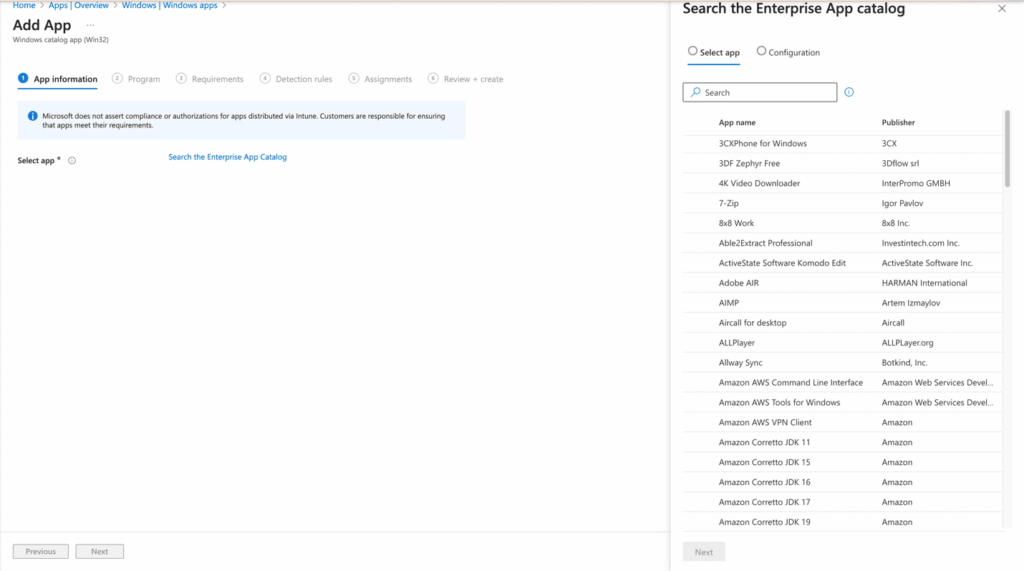
Task: Select the Select app radio option
Action: 693,52
